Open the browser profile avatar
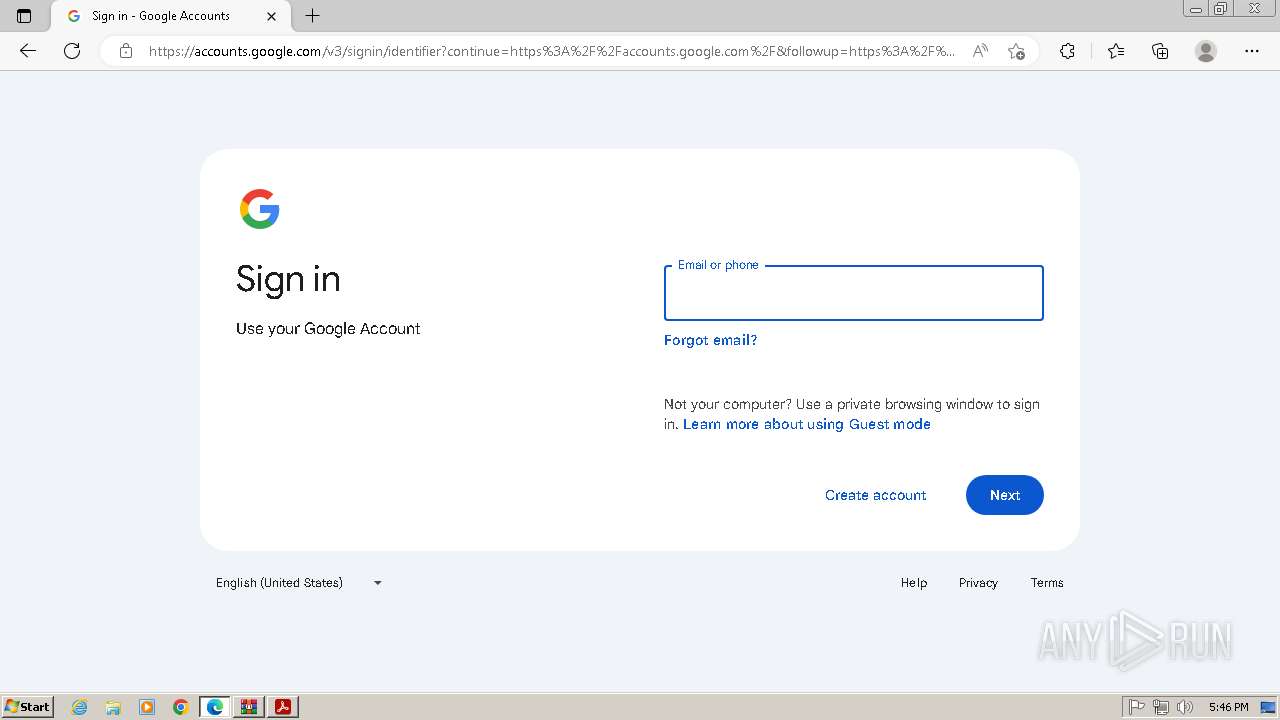The height and width of the screenshot is (720, 1280). click(1206, 51)
